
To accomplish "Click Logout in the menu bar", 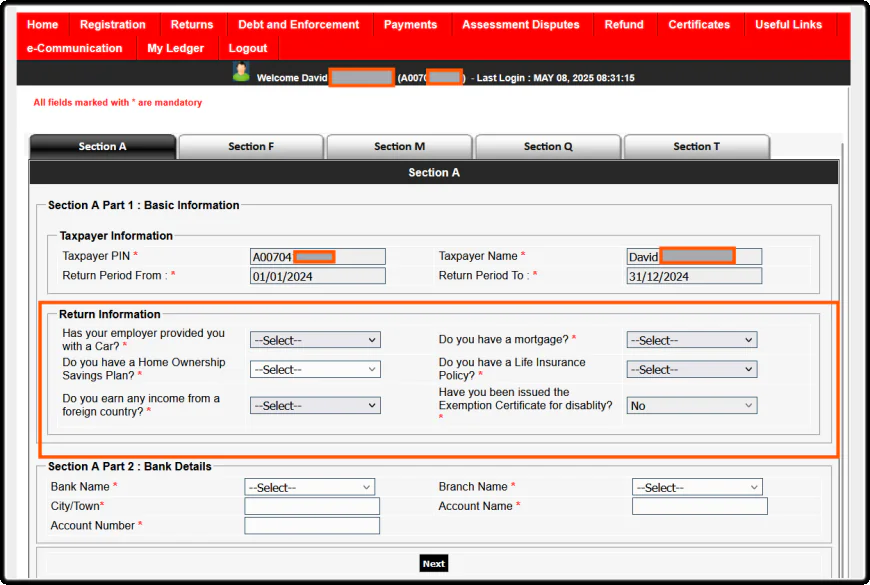I will point(248,48).
